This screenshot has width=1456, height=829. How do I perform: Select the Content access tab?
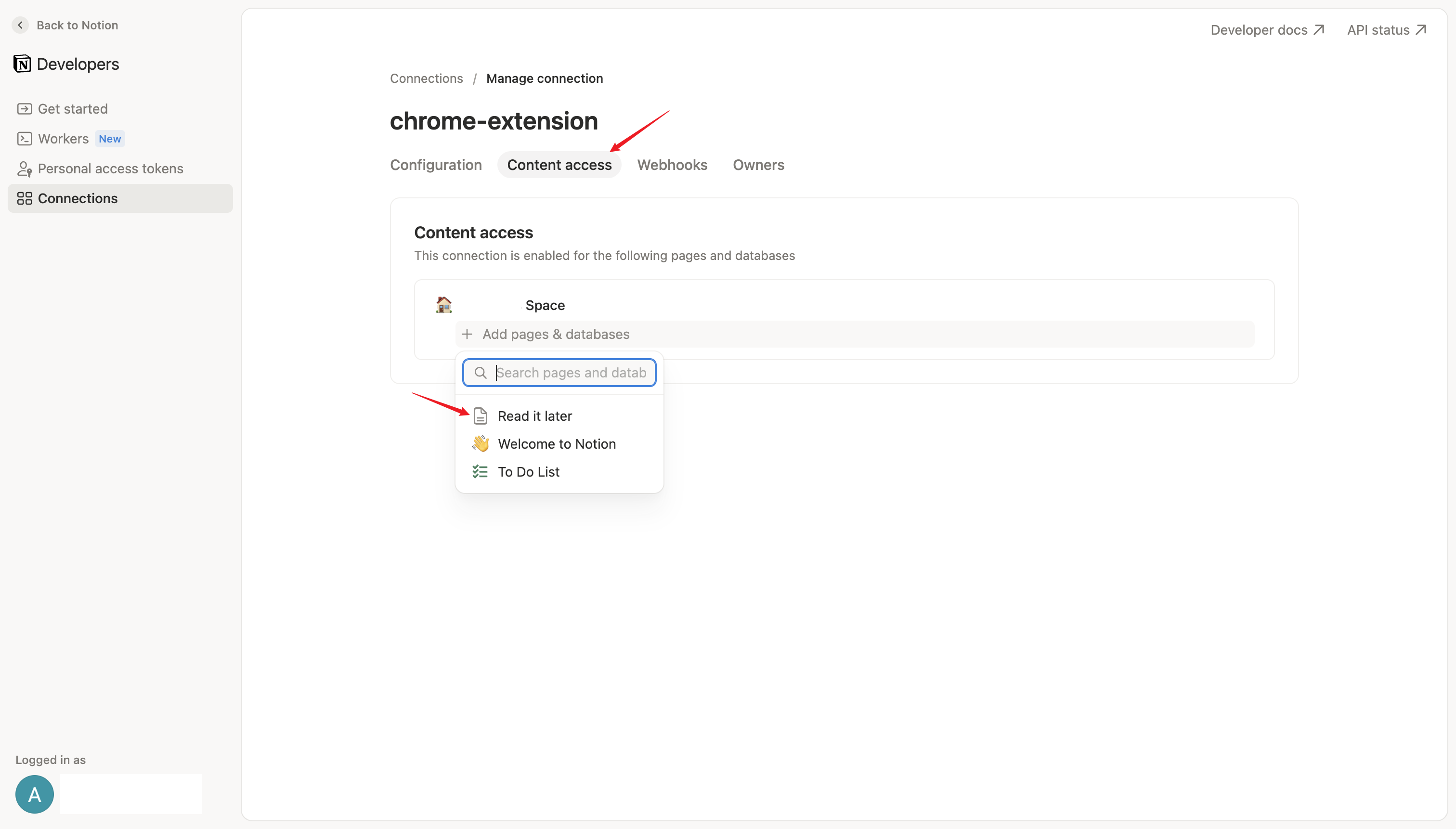[559, 165]
